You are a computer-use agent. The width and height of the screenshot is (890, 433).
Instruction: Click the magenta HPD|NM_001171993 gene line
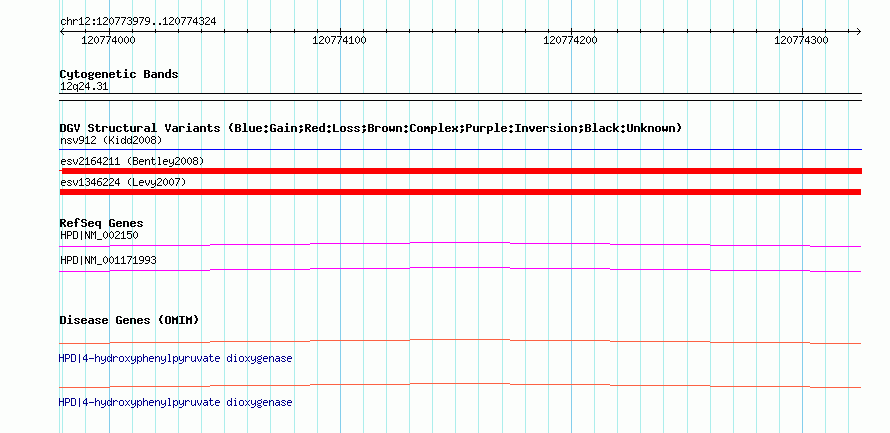(x=460, y=269)
